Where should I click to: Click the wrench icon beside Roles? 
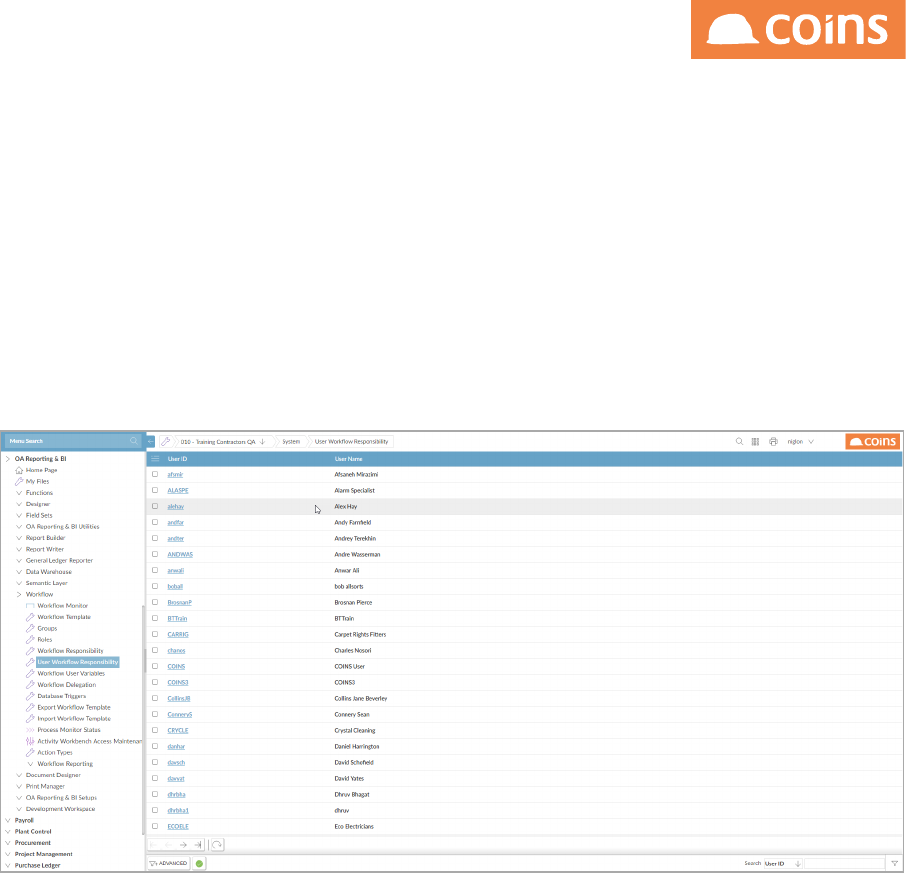(x=30, y=640)
